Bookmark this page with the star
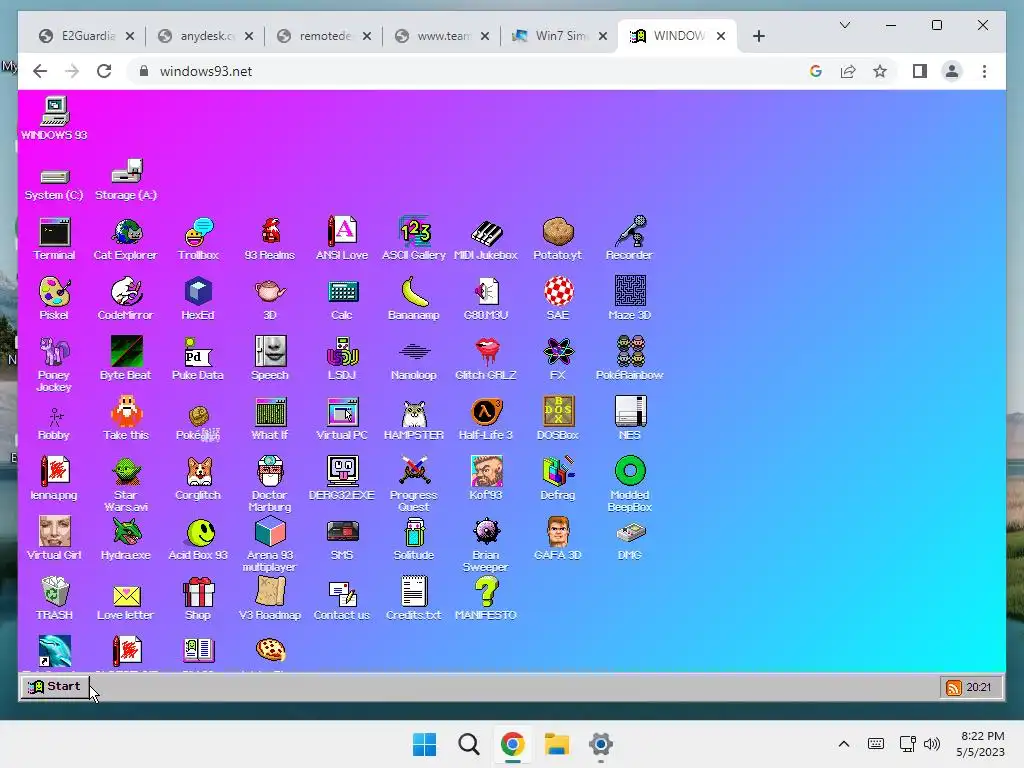 pos(880,71)
